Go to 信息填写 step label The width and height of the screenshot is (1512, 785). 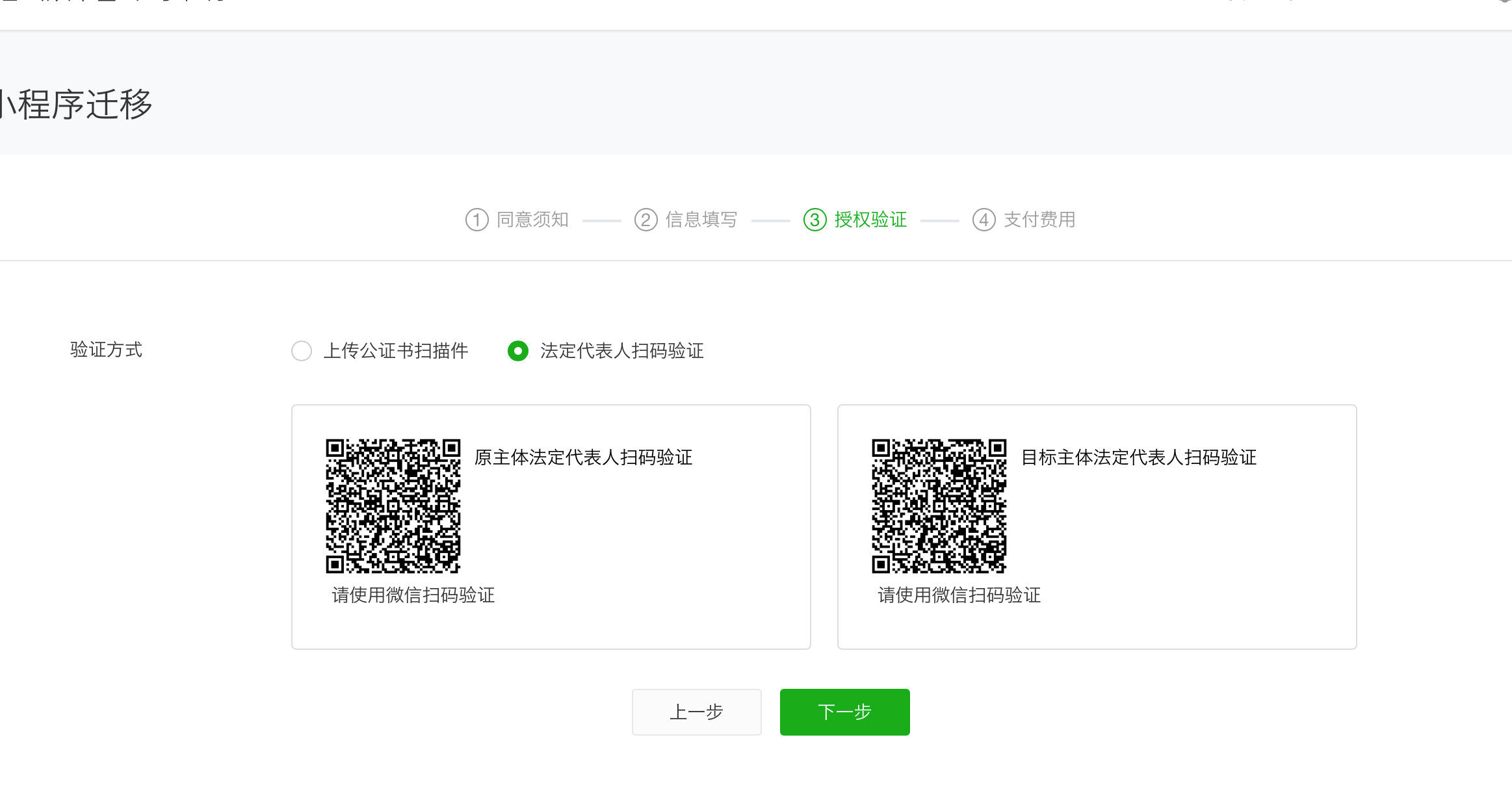pyautogui.click(x=701, y=220)
